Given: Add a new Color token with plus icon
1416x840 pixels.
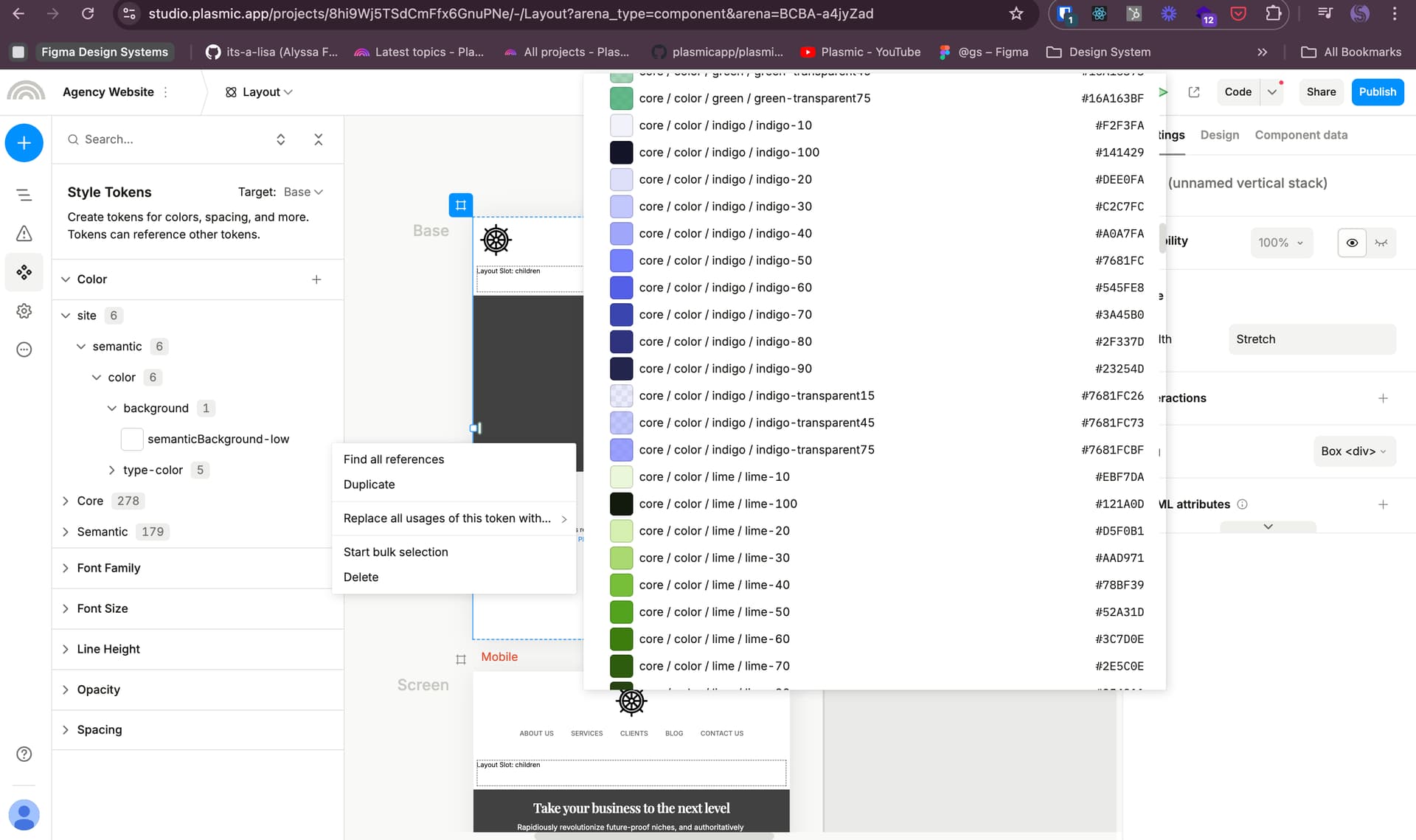Looking at the screenshot, I should [x=316, y=279].
